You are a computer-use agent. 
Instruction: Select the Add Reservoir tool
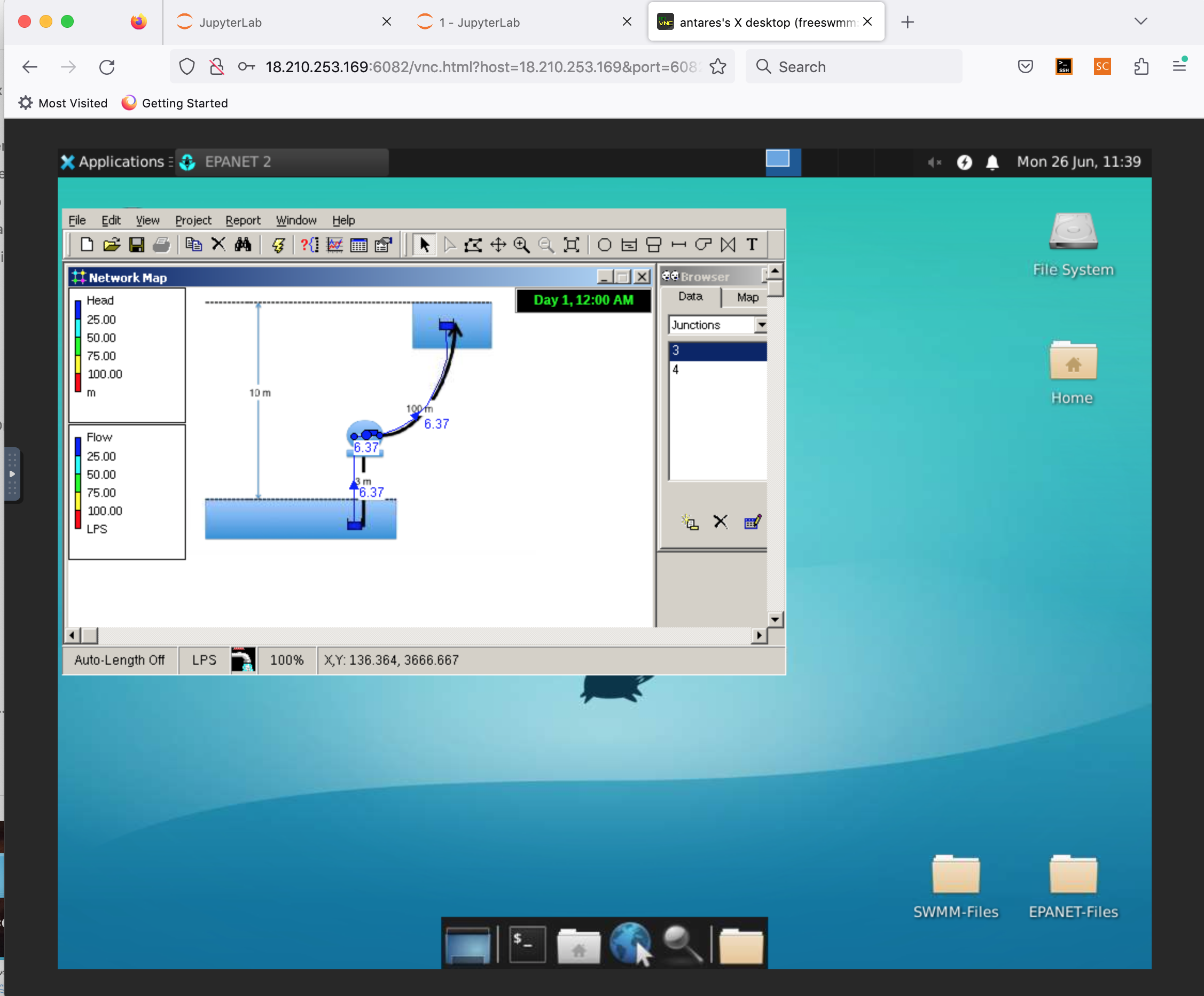tap(629, 245)
